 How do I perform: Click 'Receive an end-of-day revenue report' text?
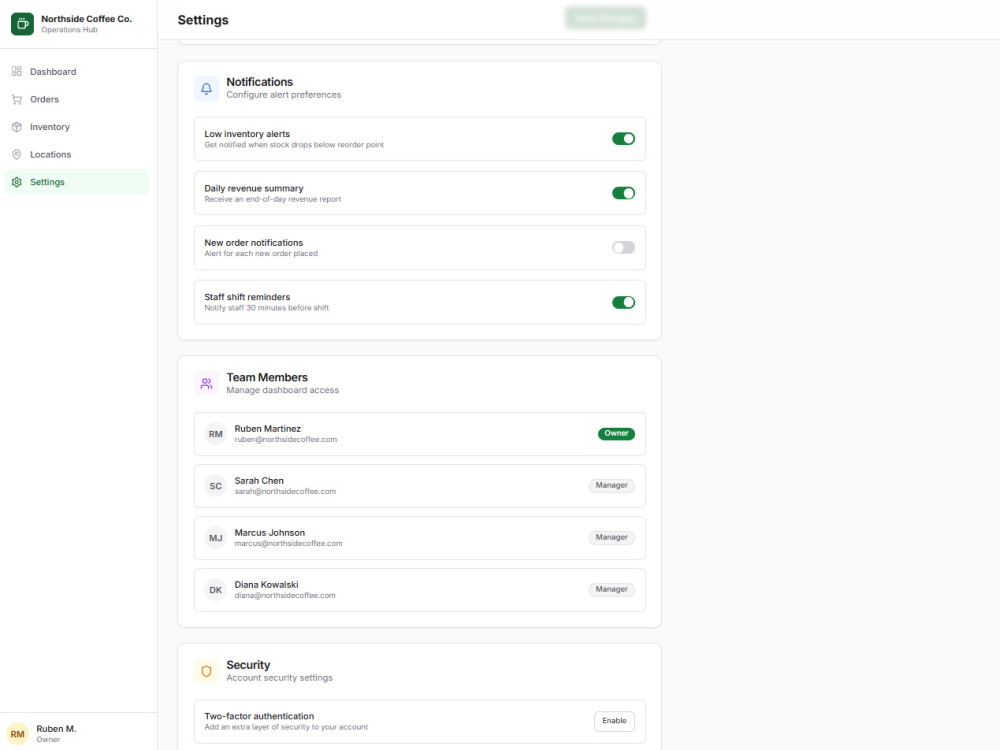point(273,200)
